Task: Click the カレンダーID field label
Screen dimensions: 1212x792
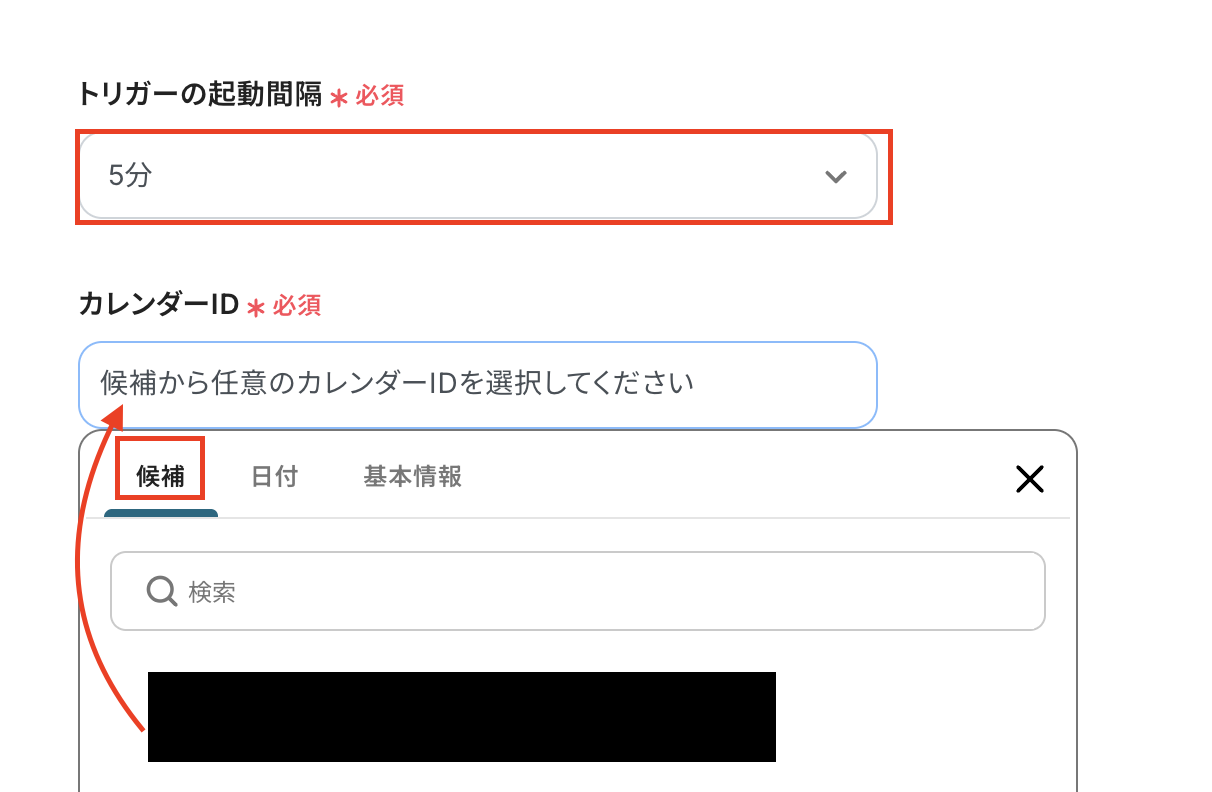Action: coord(158,305)
